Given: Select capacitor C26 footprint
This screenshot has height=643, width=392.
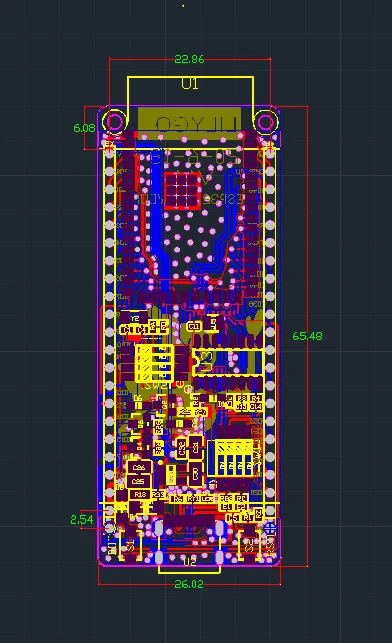Looking at the screenshot, I should [x=139, y=467].
